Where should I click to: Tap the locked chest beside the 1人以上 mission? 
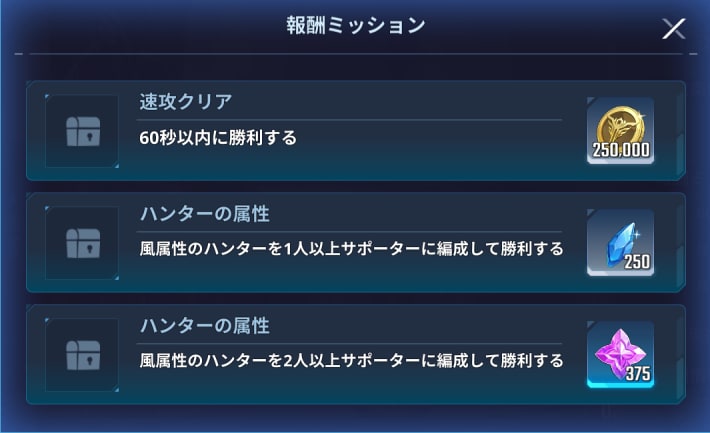pyautogui.click(x=82, y=244)
